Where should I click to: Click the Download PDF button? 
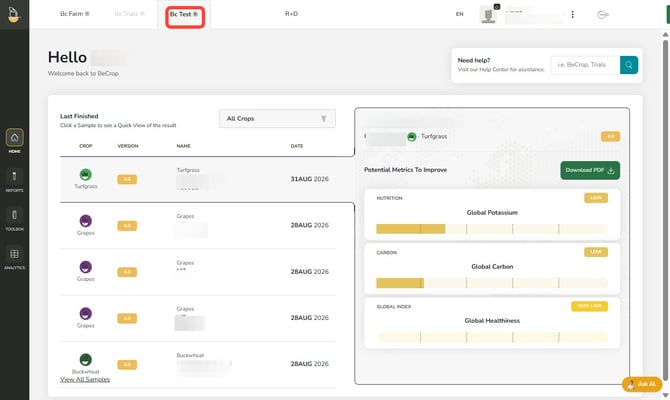click(590, 170)
